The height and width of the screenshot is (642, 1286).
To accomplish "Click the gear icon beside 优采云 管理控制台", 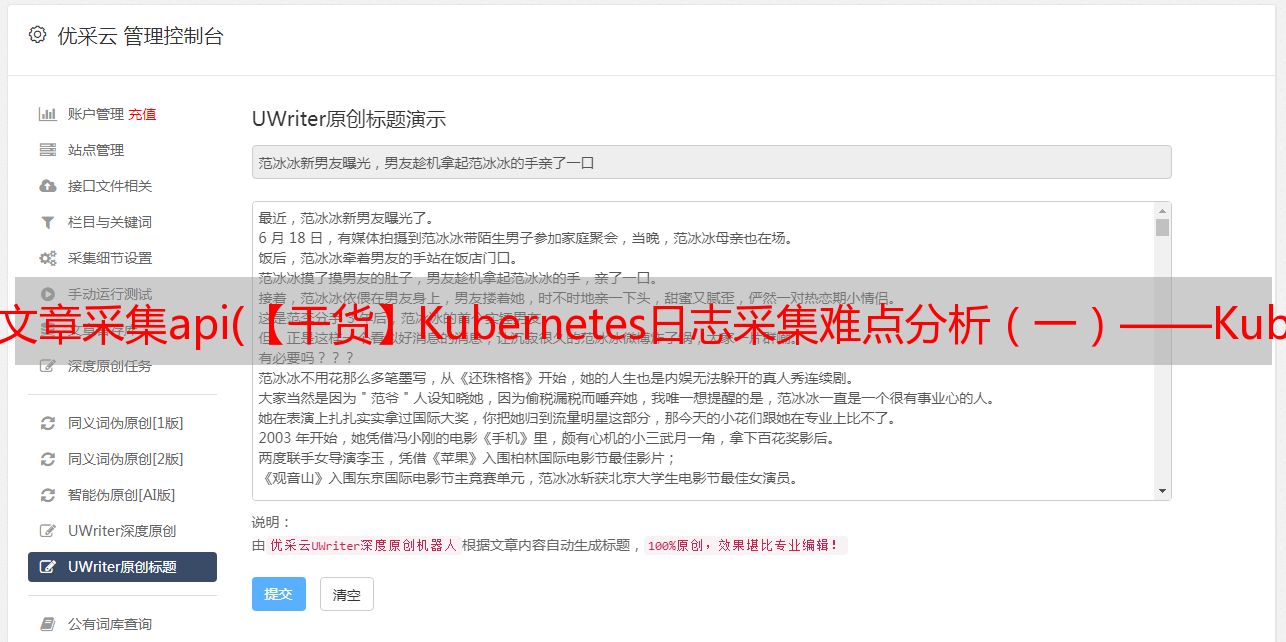I will click(37, 35).
